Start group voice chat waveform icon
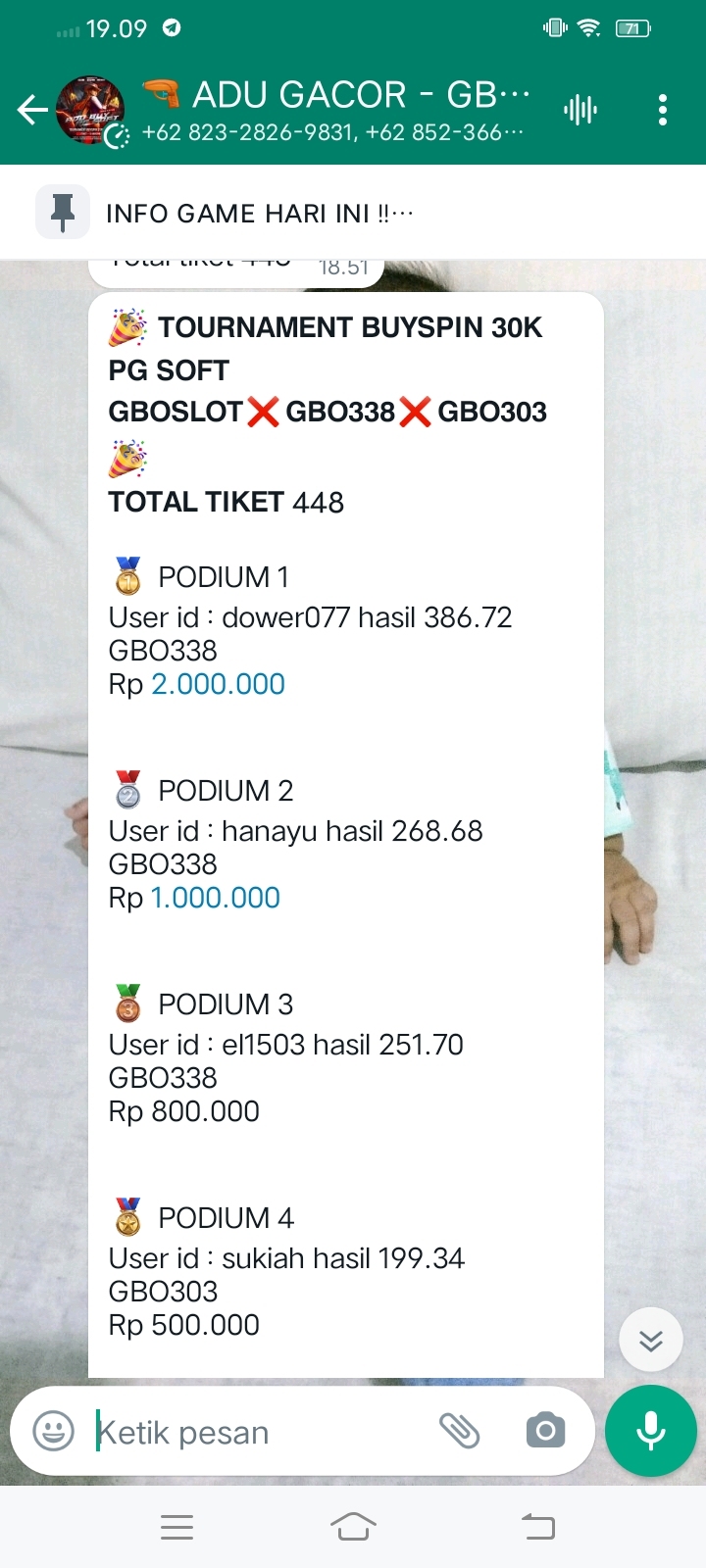Screen dimensions: 706x1568 click(580, 110)
